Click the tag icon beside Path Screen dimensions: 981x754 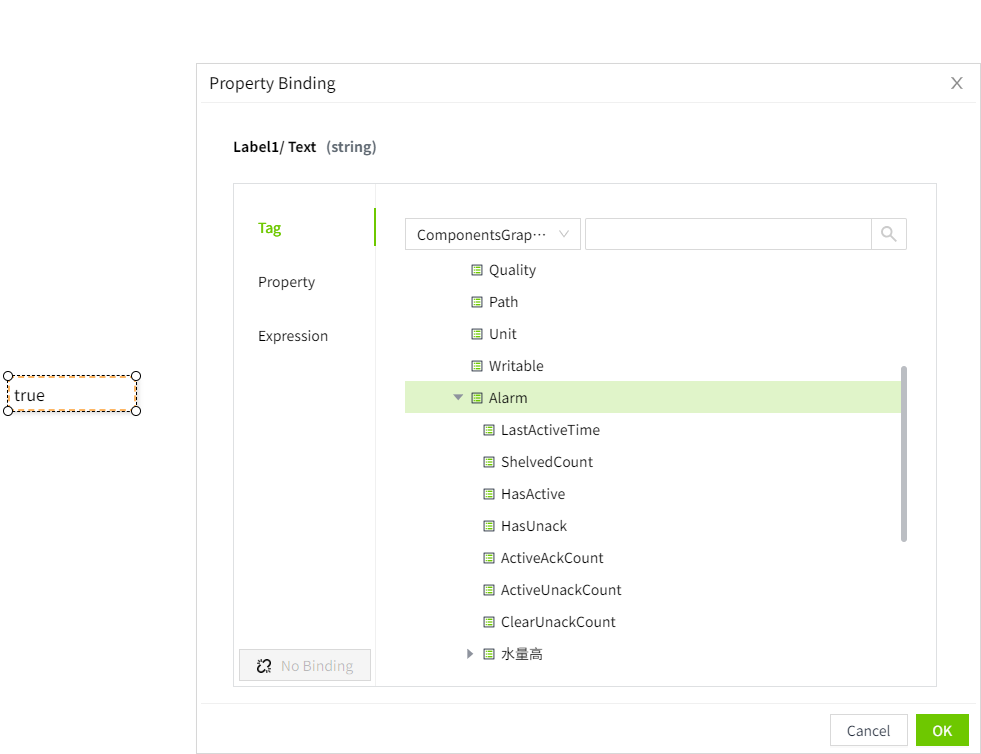tap(477, 302)
